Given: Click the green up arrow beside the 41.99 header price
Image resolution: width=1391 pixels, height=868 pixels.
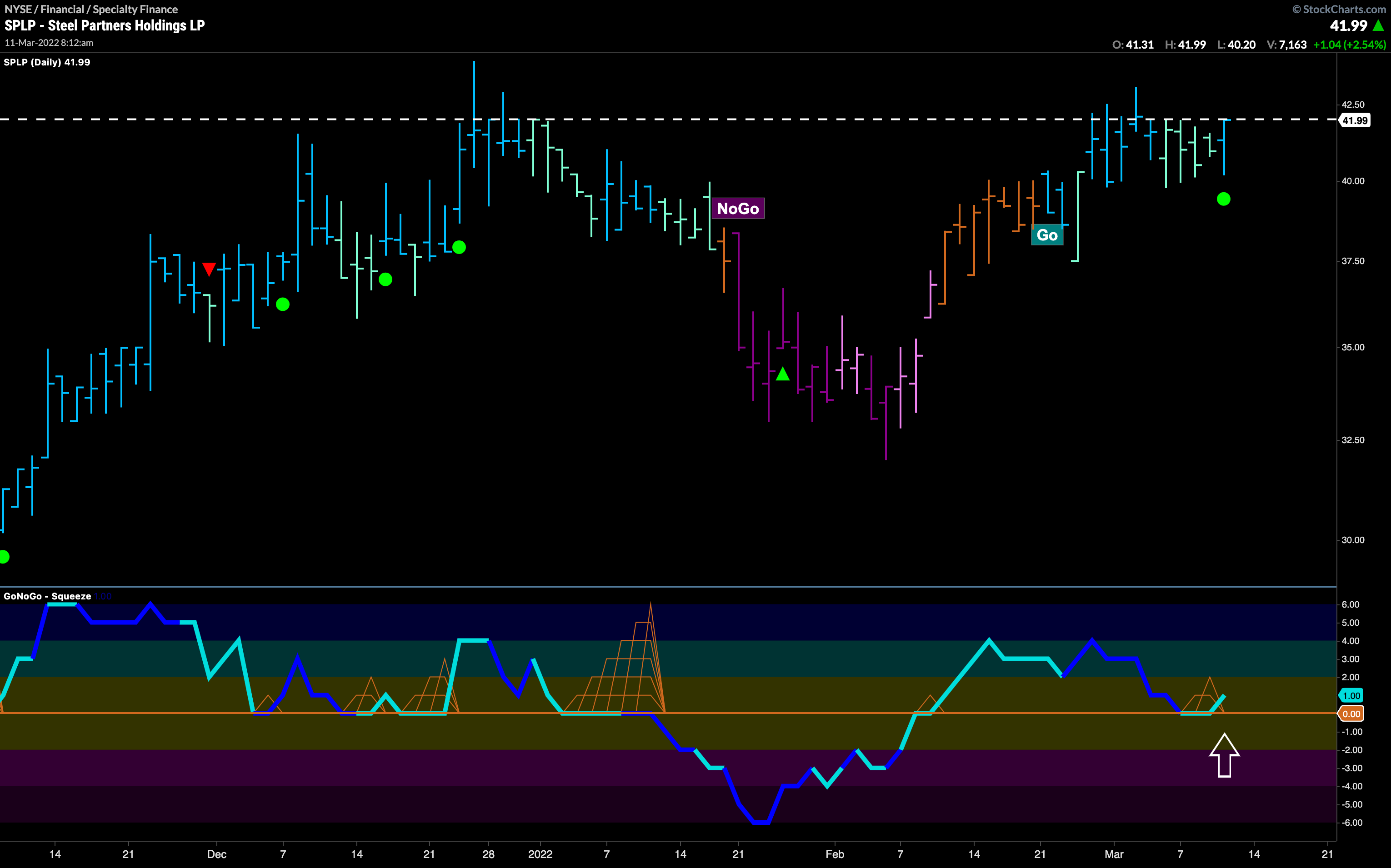Looking at the screenshot, I should [1378, 25].
